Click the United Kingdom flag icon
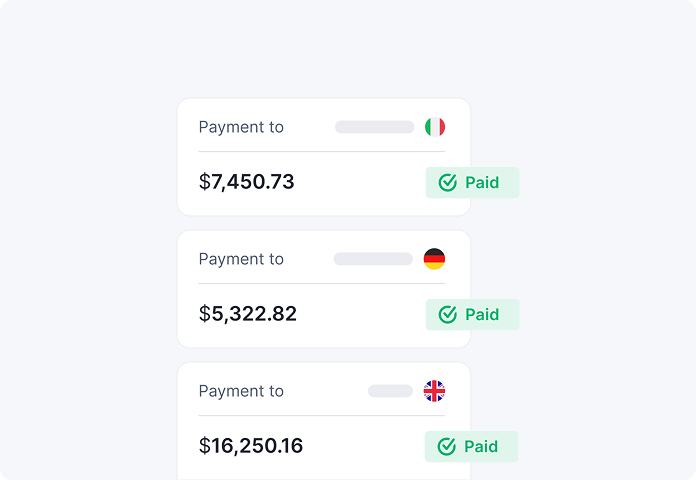The height and width of the screenshot is (480, 696). [434, 391]
